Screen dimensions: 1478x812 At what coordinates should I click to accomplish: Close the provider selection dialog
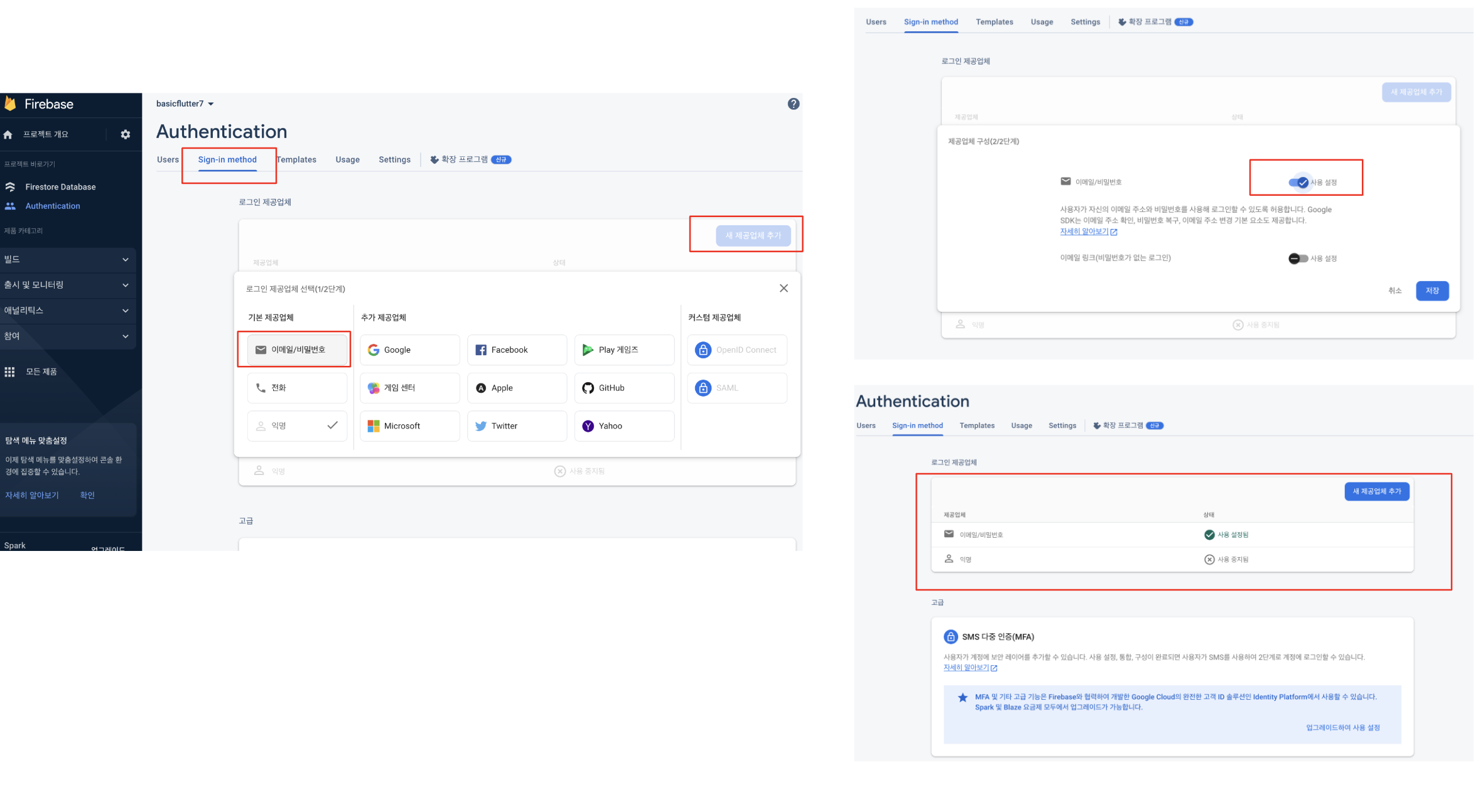click(784, 289)
